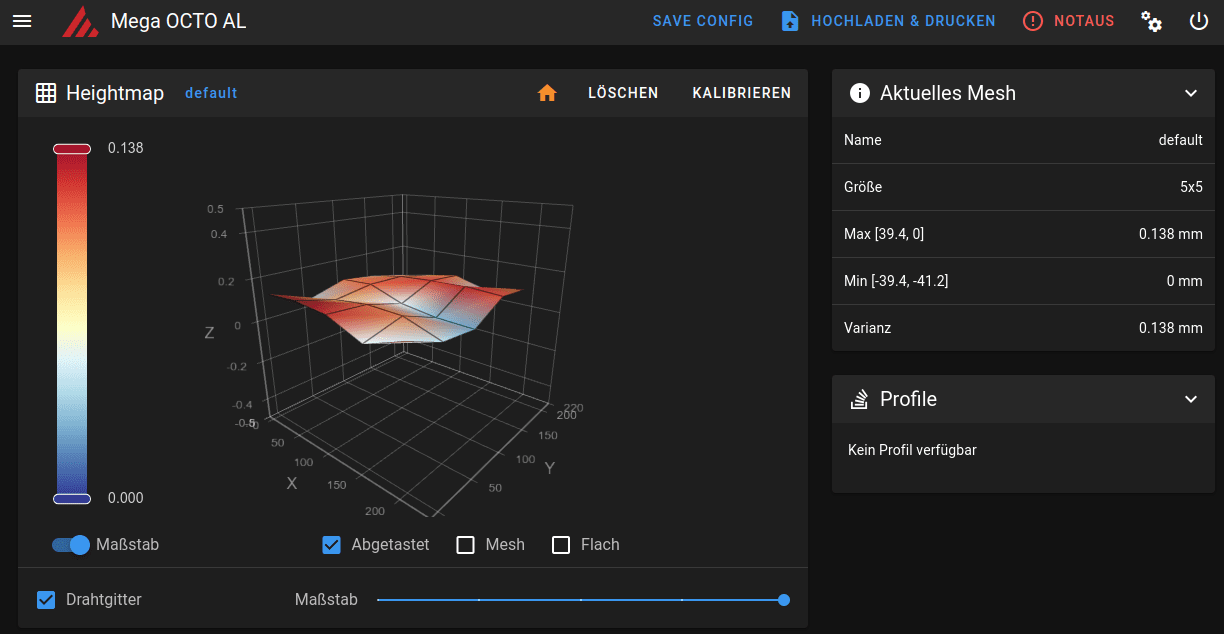
Task: Enable the Flach checkbox
Action: 561,545
